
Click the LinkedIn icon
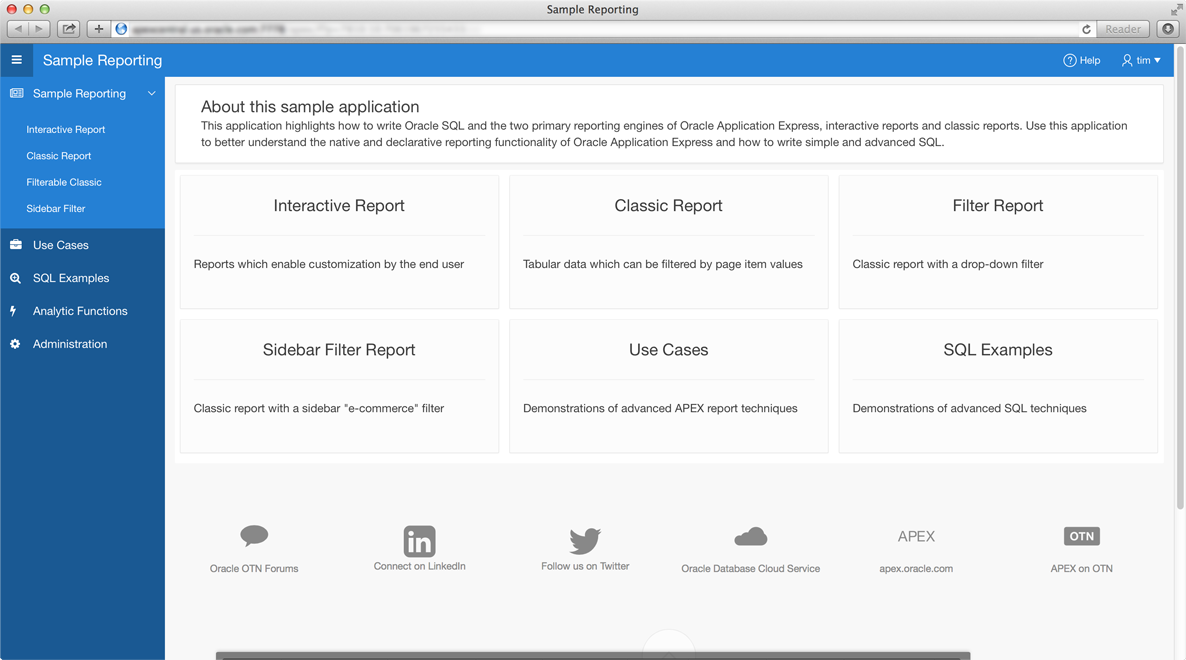click(419, 541)
